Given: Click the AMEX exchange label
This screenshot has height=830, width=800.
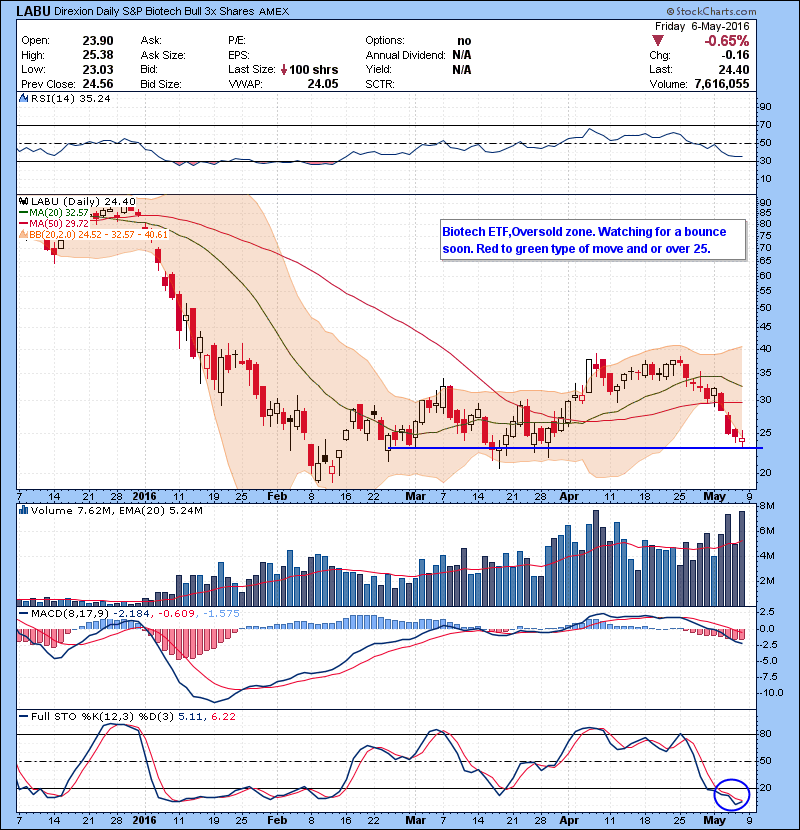Looking at the screenshot, I should click(274, 12).
